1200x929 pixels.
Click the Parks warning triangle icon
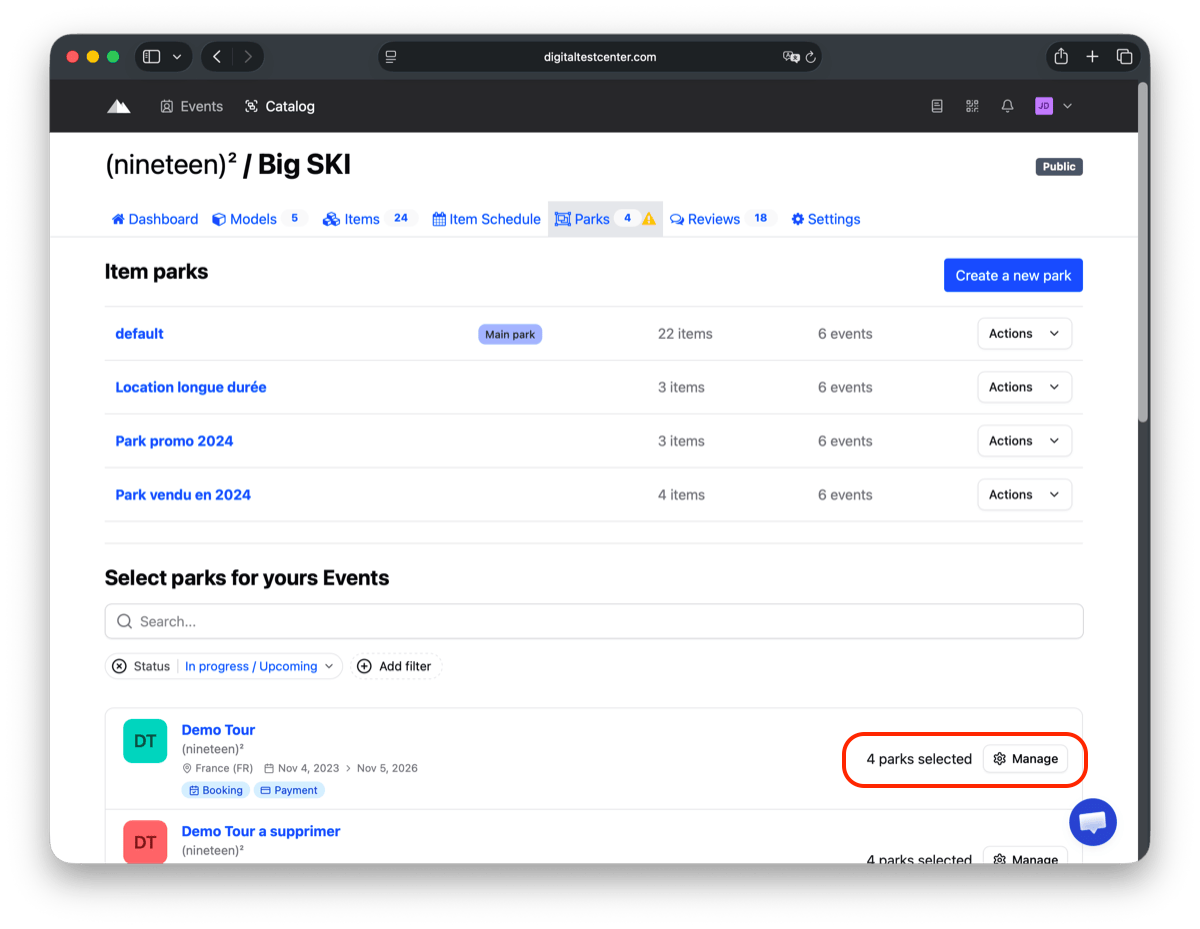[x=649, y=219]
